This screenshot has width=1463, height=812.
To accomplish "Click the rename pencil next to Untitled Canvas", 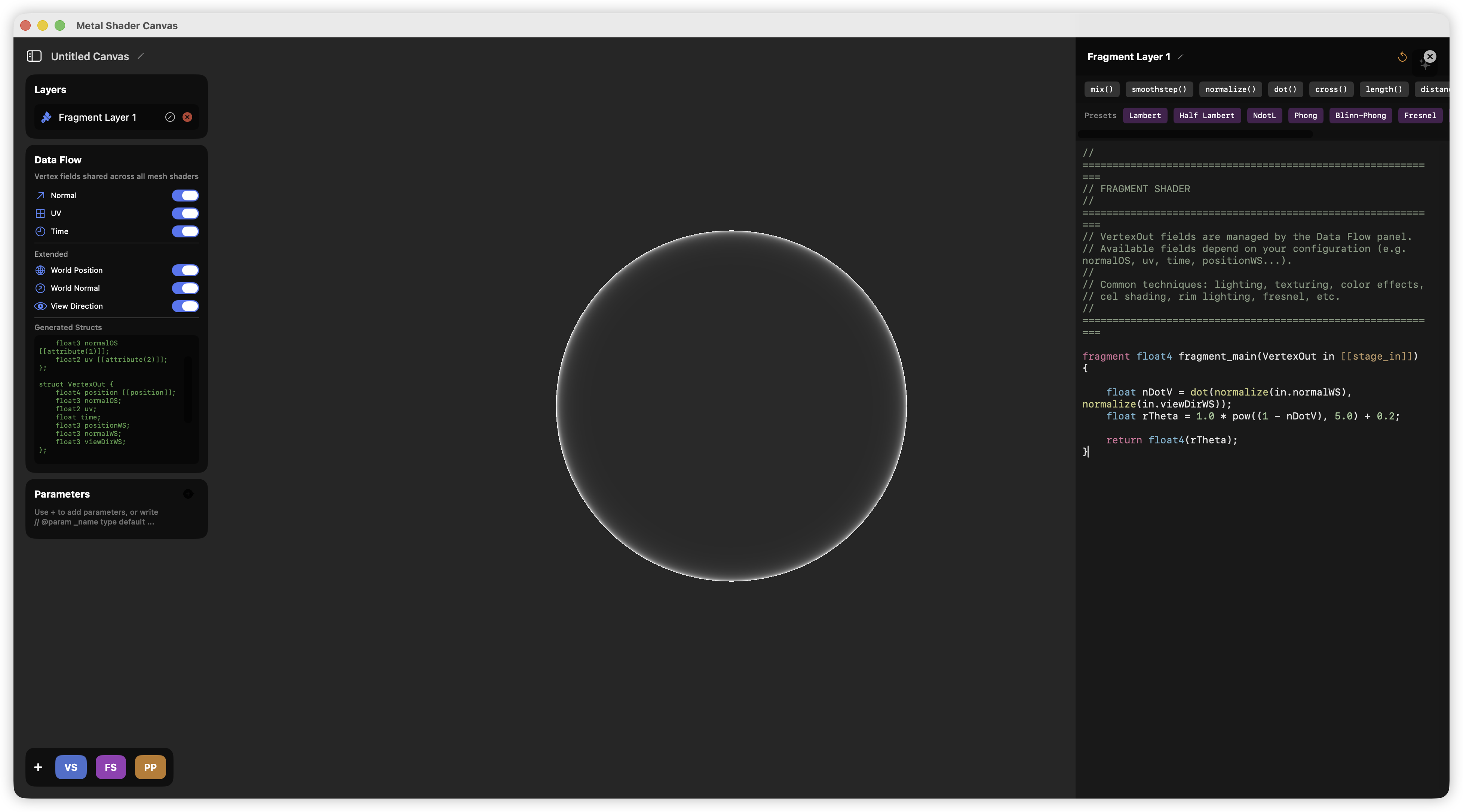I will (140, 56).
